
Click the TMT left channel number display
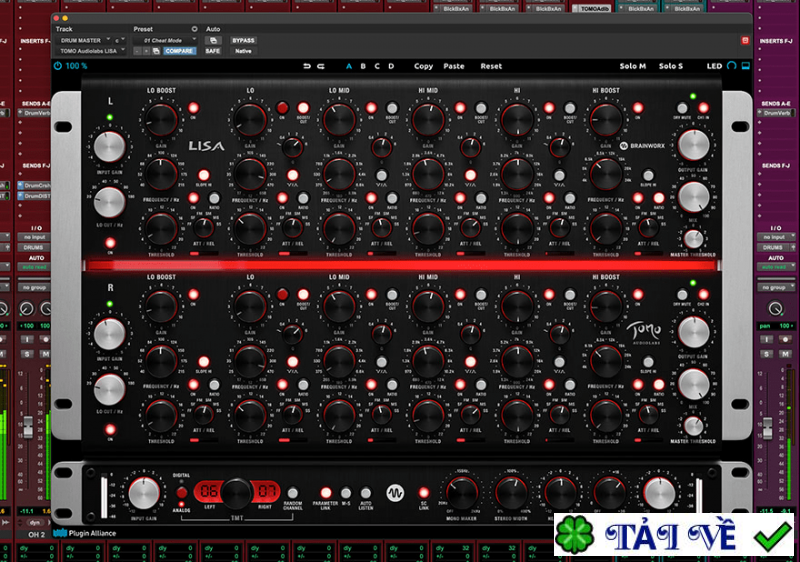point(208,491)
